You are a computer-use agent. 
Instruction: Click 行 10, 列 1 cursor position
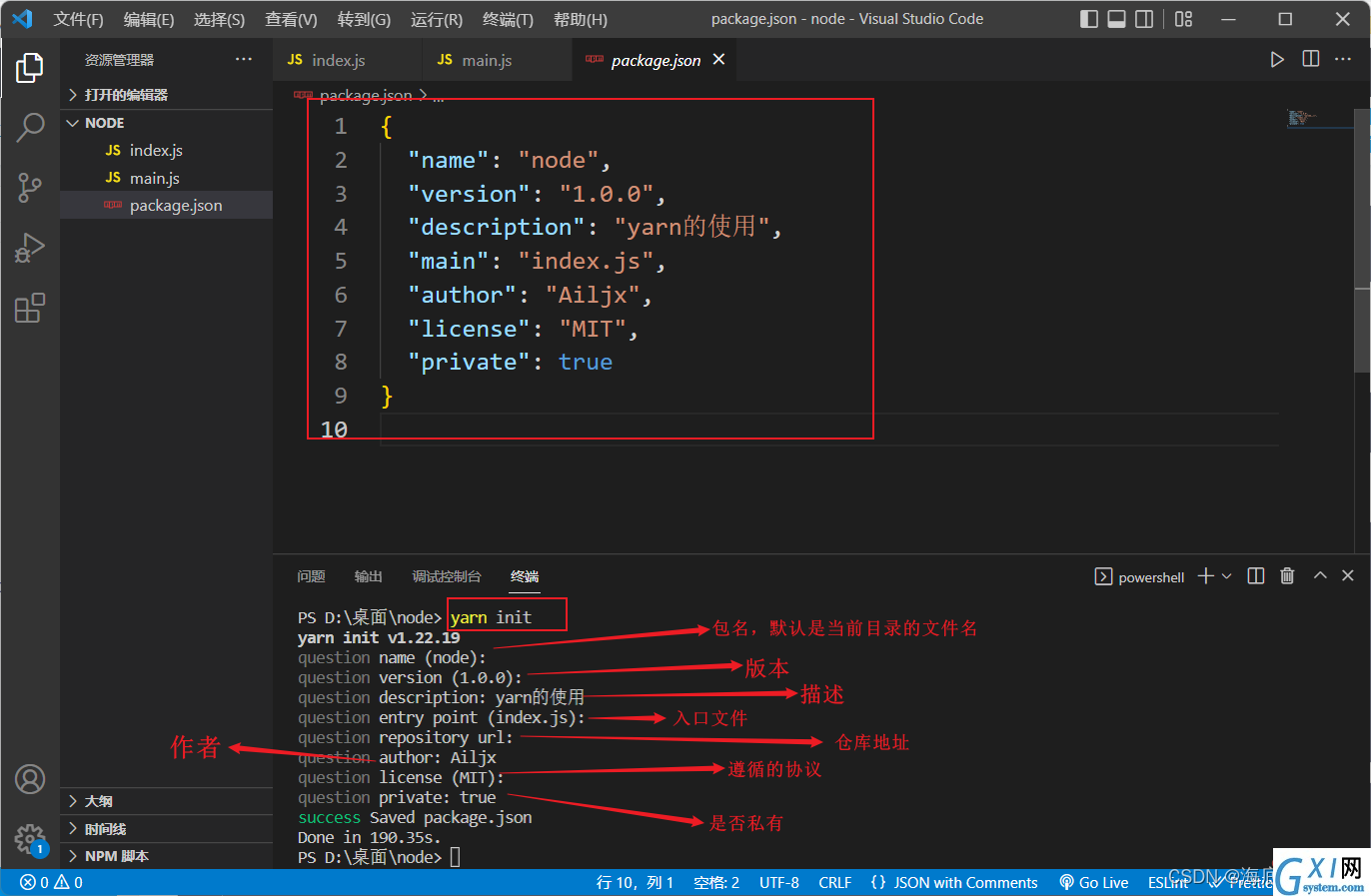[x=635, y=883]
